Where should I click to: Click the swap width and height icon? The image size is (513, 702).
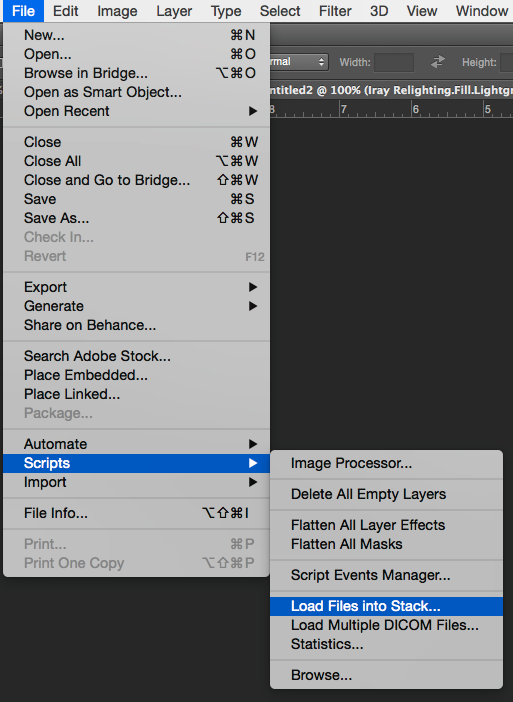point(438,62)
